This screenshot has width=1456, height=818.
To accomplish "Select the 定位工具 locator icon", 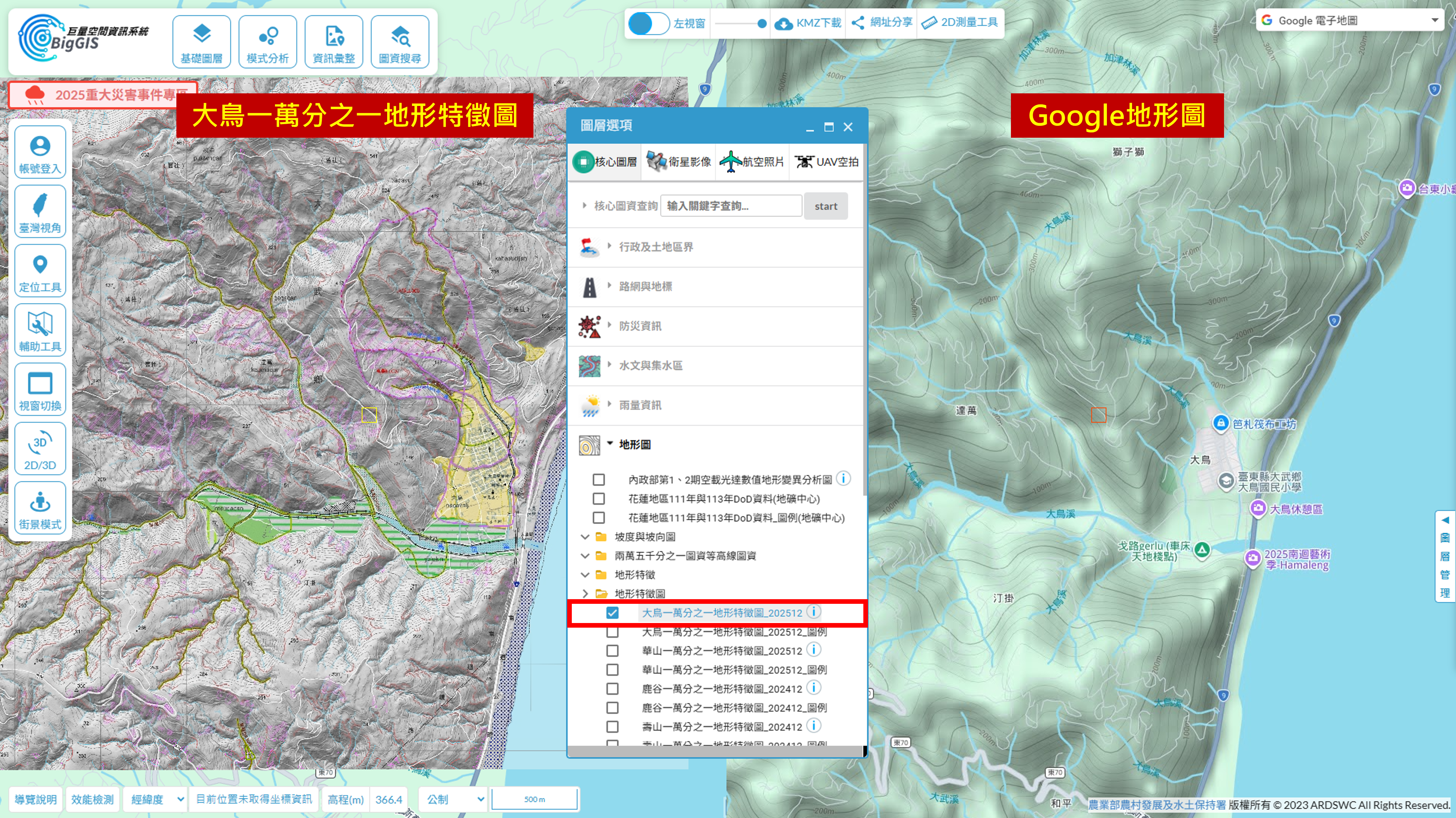I will [40, 272].
